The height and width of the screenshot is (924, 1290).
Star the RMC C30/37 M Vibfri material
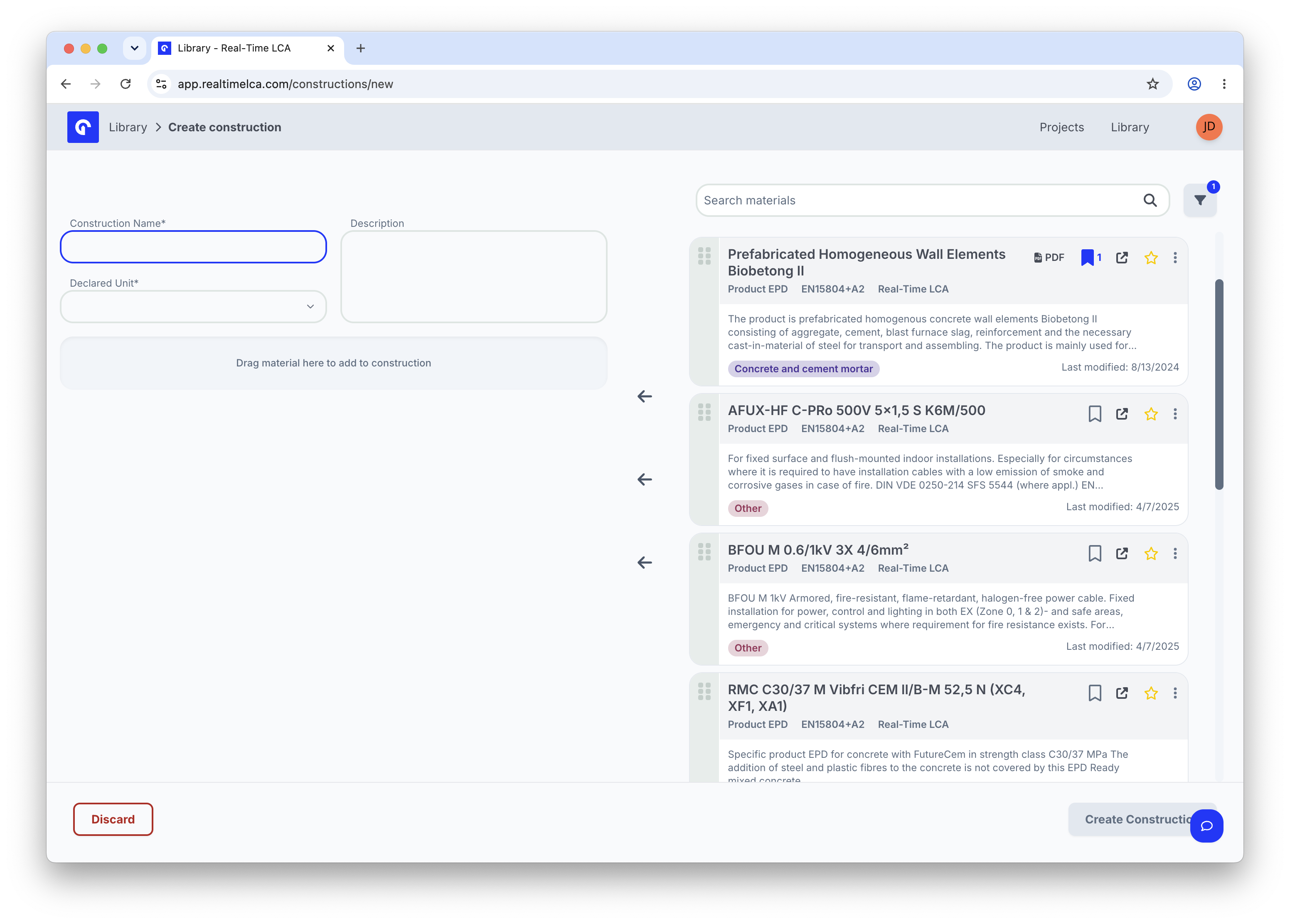pyautogui.click(x=1151, y=693)
